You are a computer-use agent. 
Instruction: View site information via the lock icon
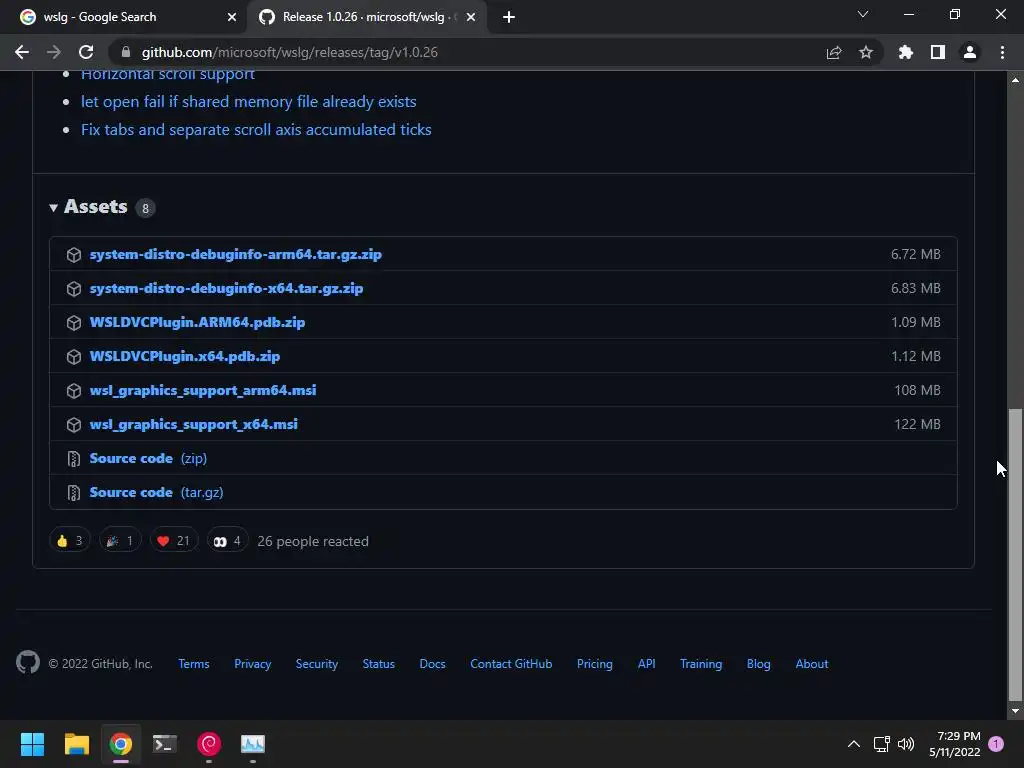tap(126, 52)
